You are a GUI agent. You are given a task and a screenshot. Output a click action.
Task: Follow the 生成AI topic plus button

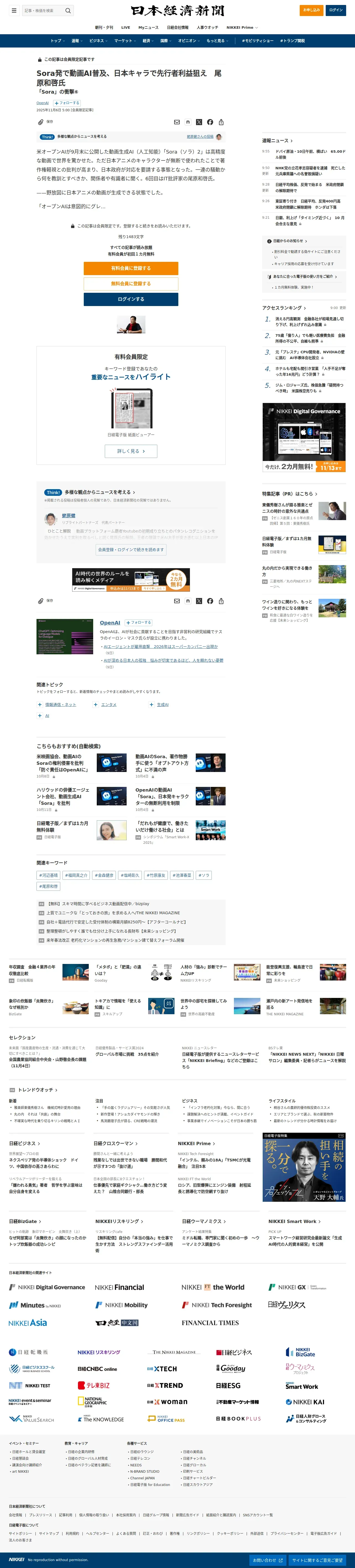coord(152,704)
